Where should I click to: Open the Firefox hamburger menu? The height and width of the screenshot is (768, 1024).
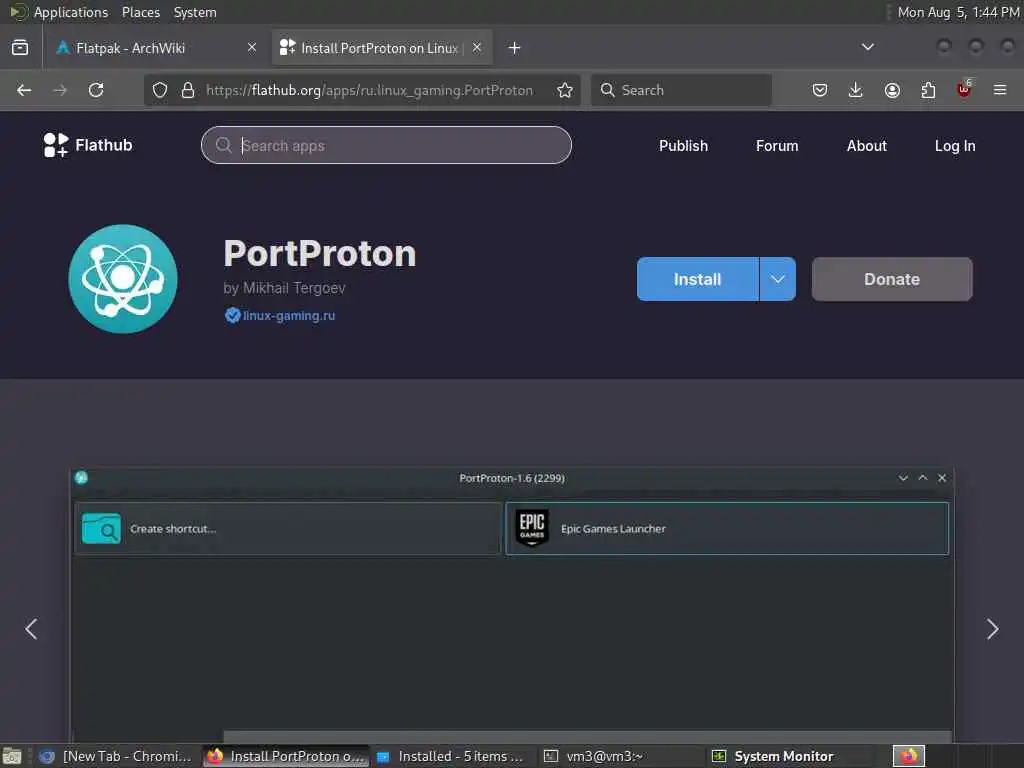(x=1000, y=90)
